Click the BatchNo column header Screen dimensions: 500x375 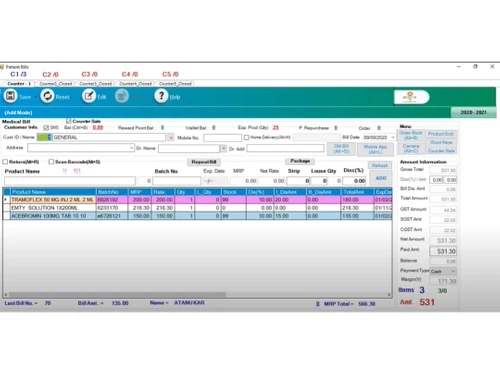point(112,192)
